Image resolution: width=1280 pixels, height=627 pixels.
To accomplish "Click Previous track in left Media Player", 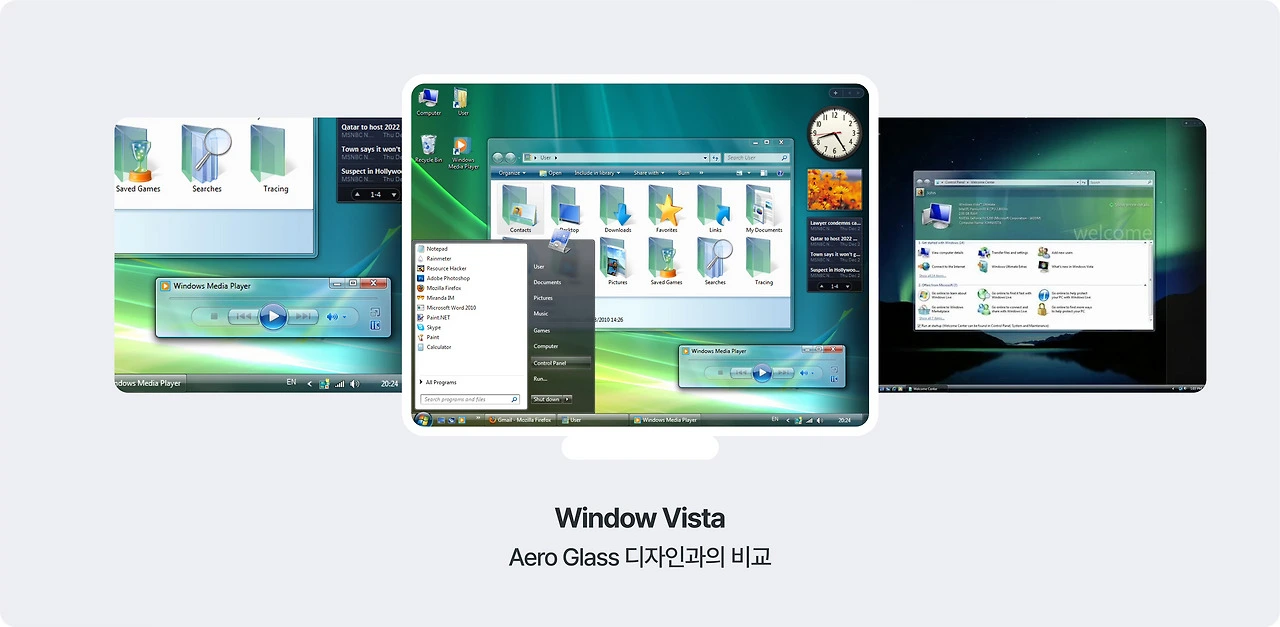I will [x=244, y=316].
